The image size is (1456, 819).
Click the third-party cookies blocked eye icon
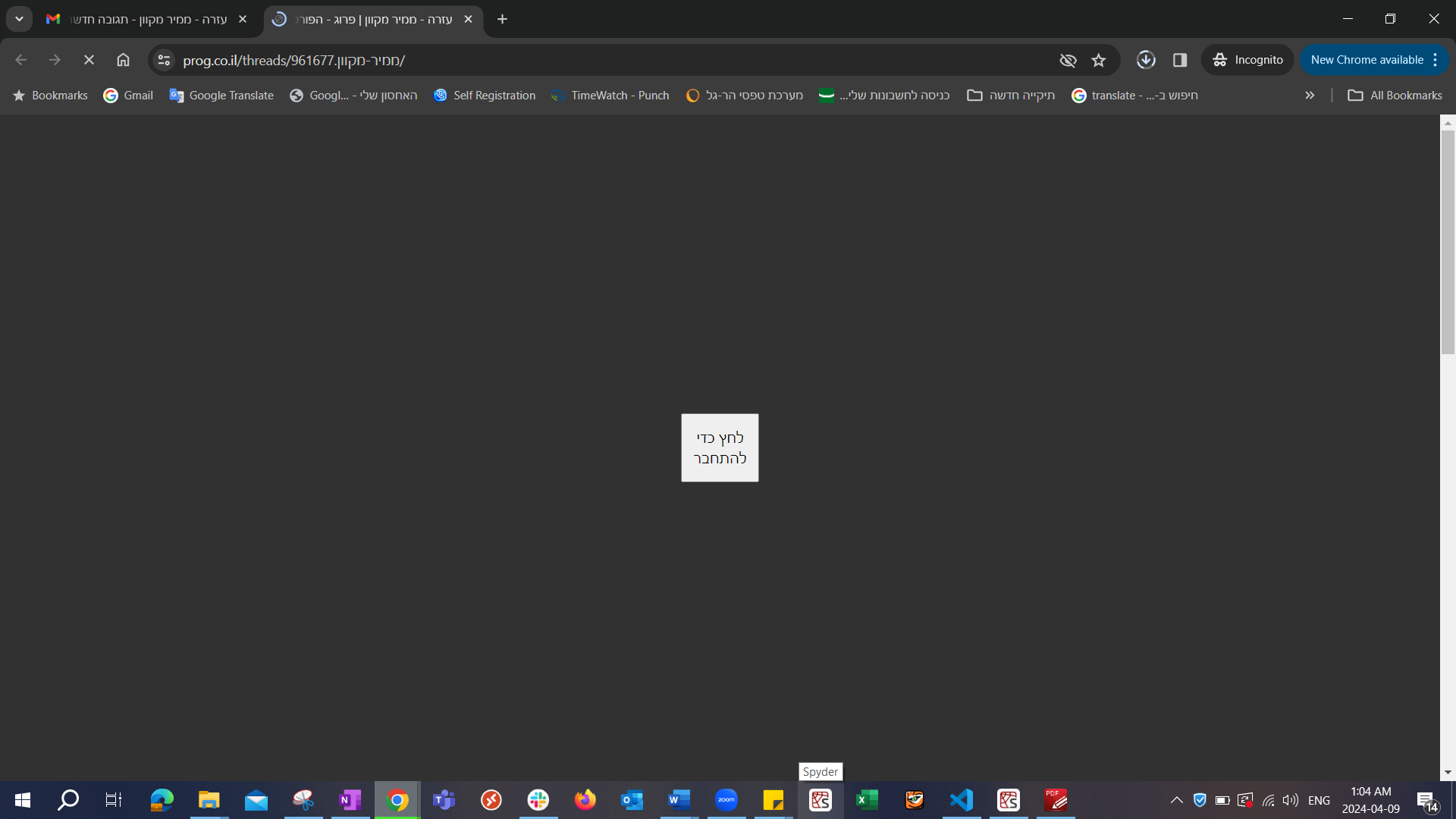(1068, 60)
